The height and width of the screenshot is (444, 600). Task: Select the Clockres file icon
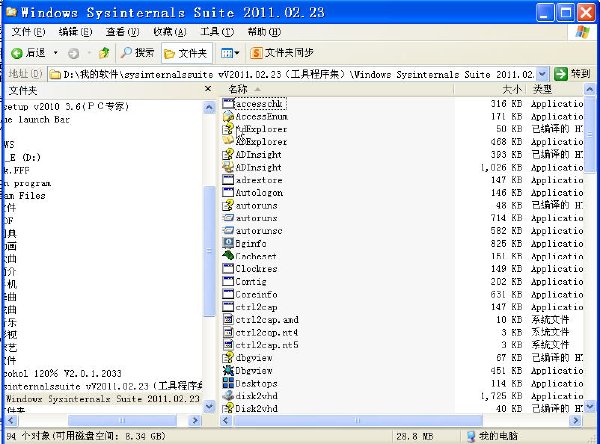tap(228, 268)
